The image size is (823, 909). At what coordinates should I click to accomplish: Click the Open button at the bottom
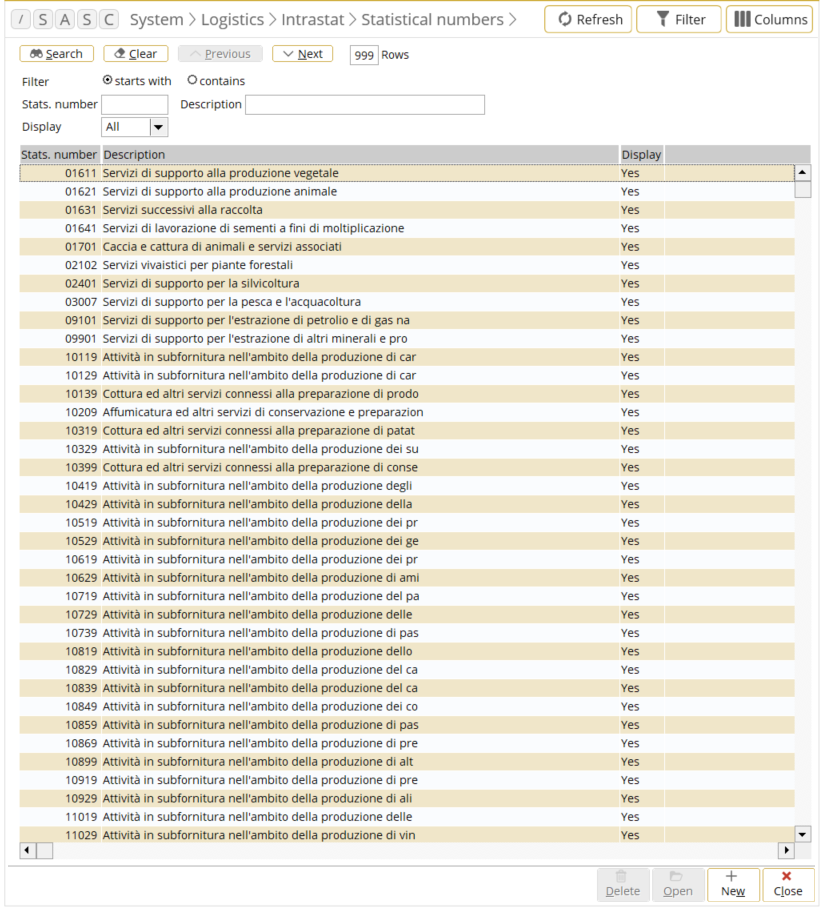[x=678, y=885]
